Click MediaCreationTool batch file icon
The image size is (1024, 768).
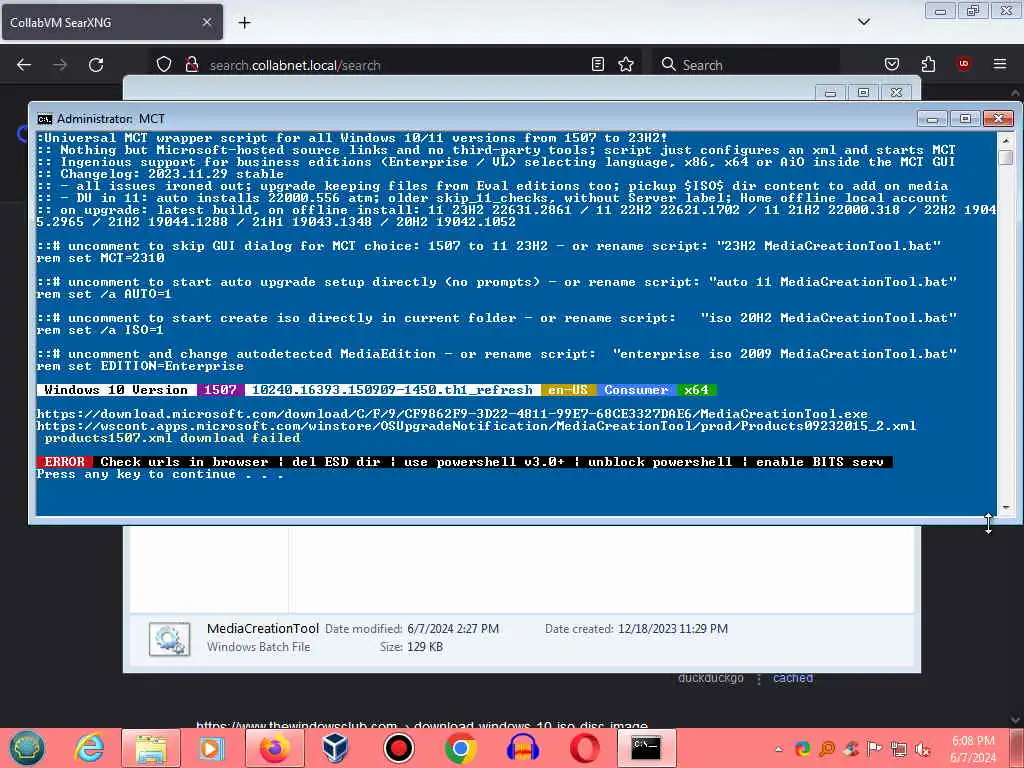click(169, 639)
